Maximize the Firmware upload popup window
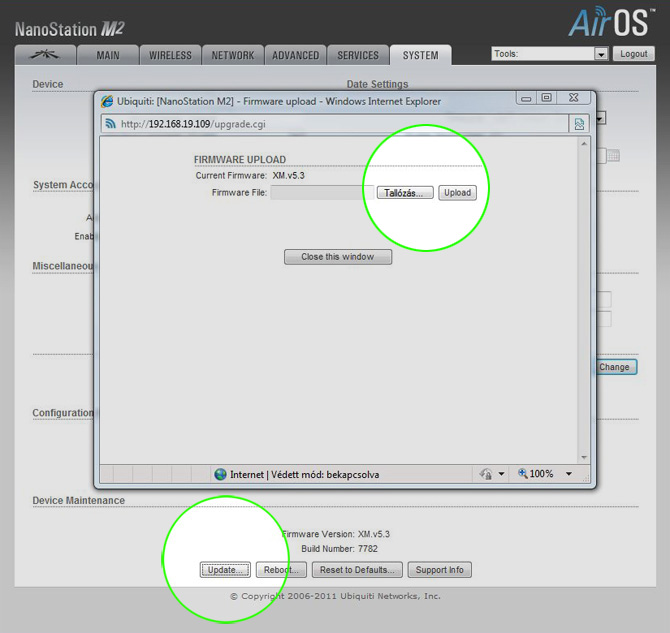The height and width of the screenshot is (633, 670). (x=546, y=98)
